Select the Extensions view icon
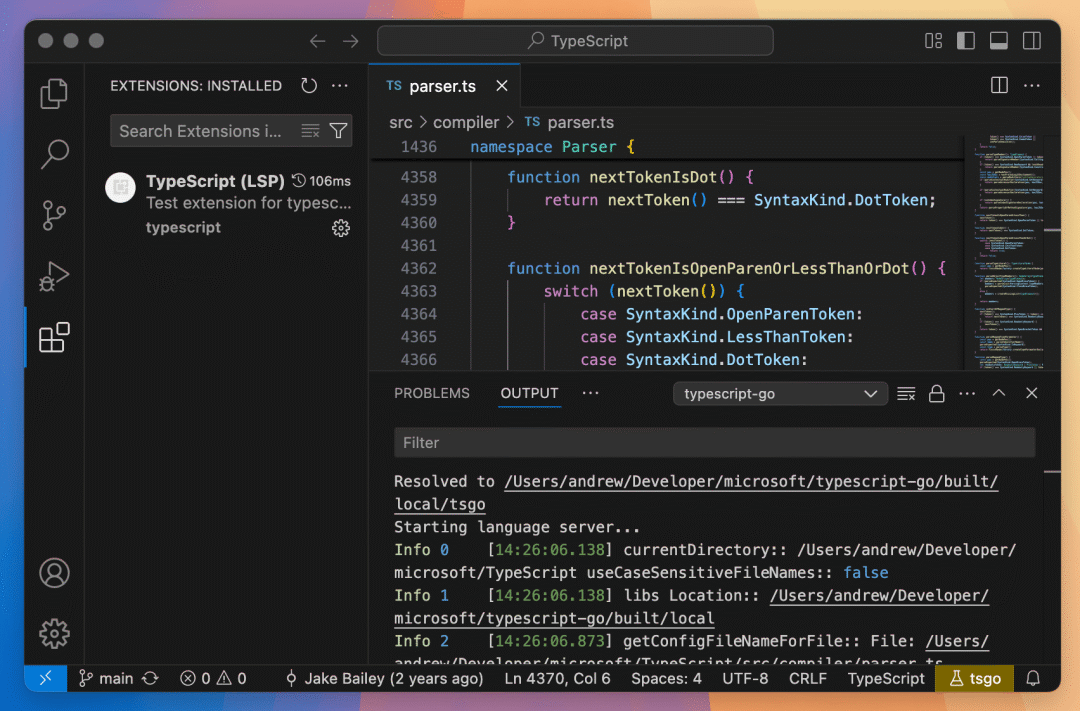 coord(54,338)
